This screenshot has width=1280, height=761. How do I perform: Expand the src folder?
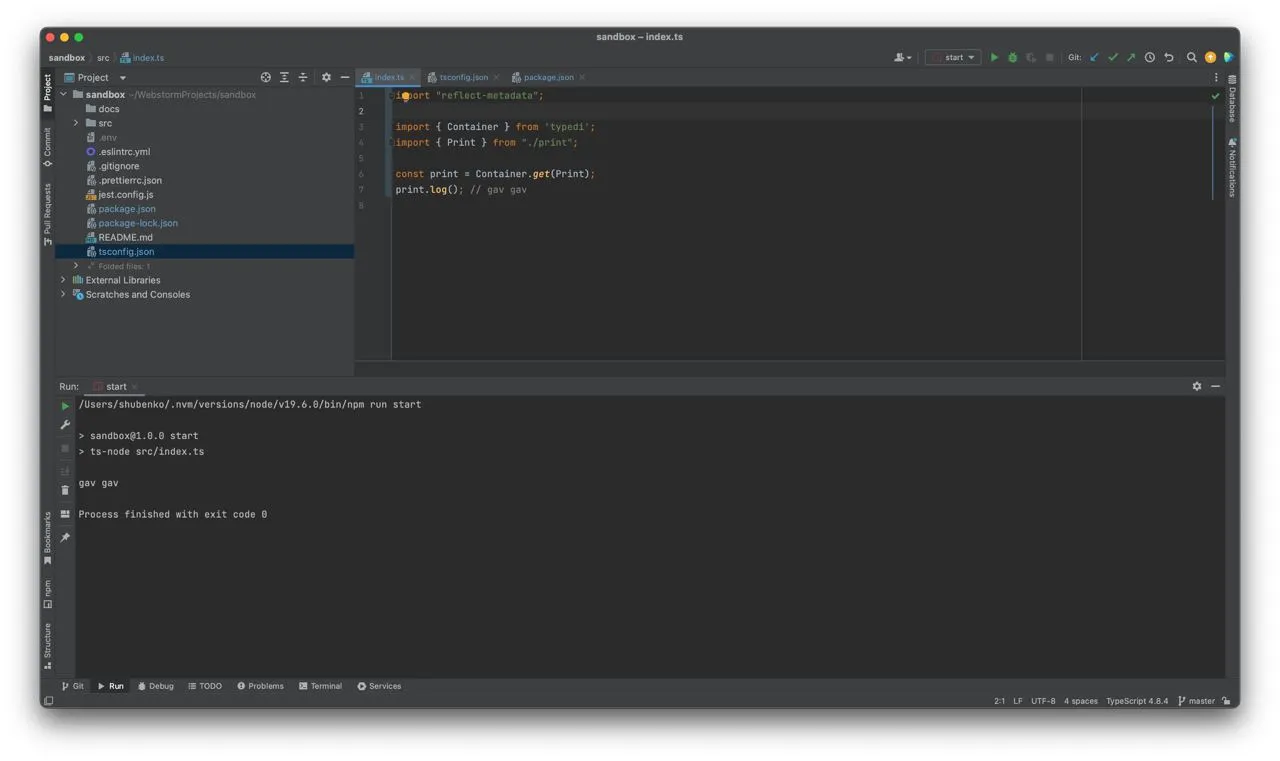[x=76, y=123]
